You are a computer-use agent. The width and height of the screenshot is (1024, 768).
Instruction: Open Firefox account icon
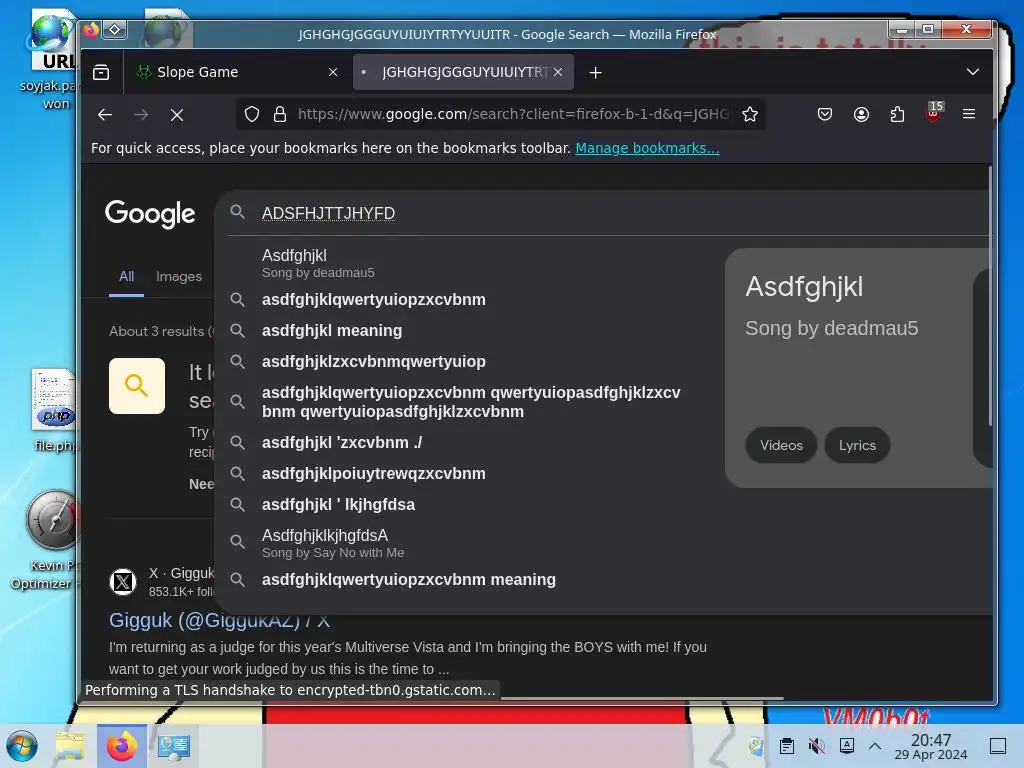[861, 114]
